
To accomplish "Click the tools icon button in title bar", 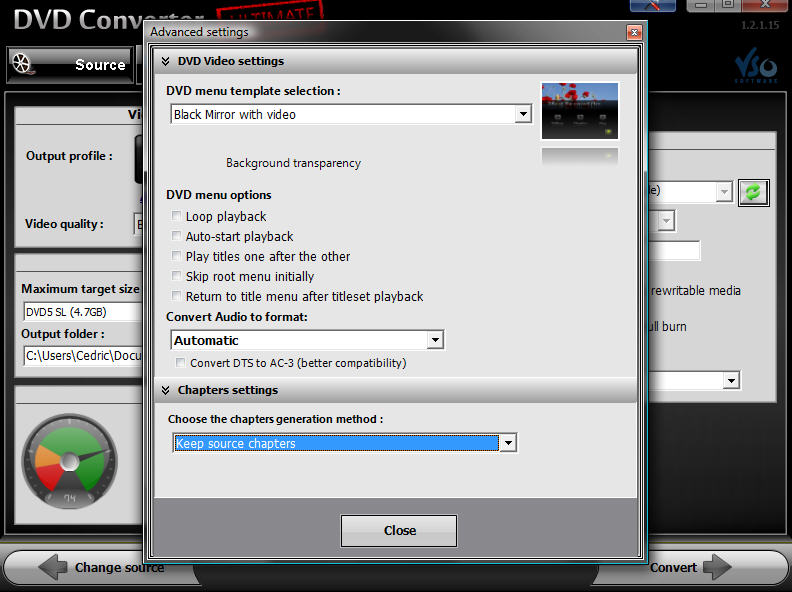I will click(653, 6).
